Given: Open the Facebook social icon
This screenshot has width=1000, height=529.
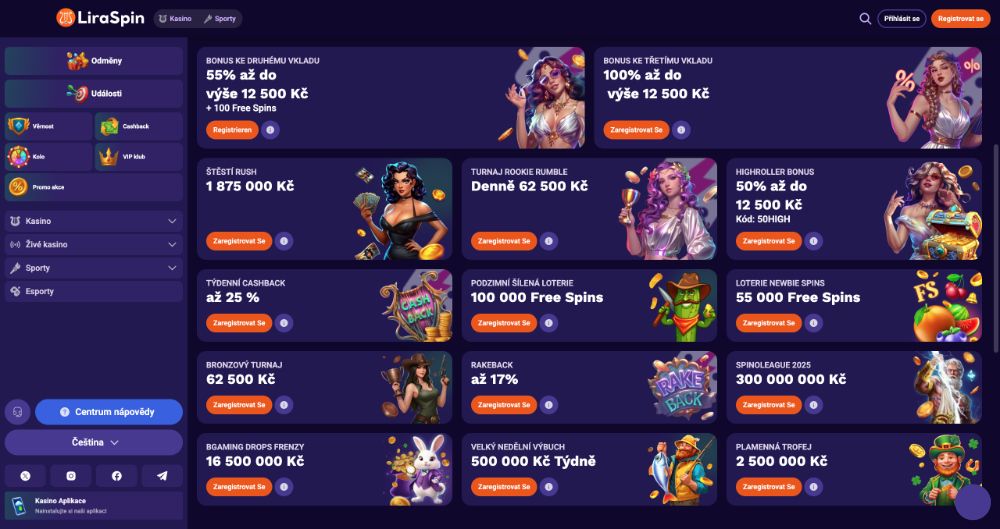Looking at the screenshot, I should pos(117,476).
